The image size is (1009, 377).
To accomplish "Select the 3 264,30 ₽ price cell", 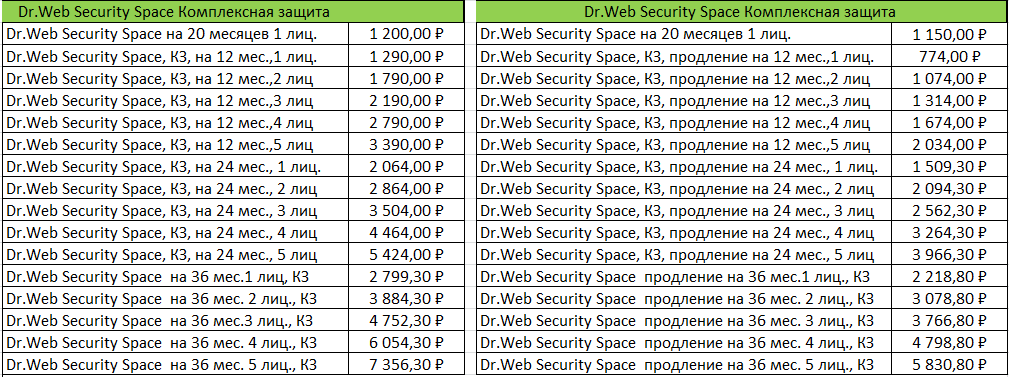I will coord(949,234).
